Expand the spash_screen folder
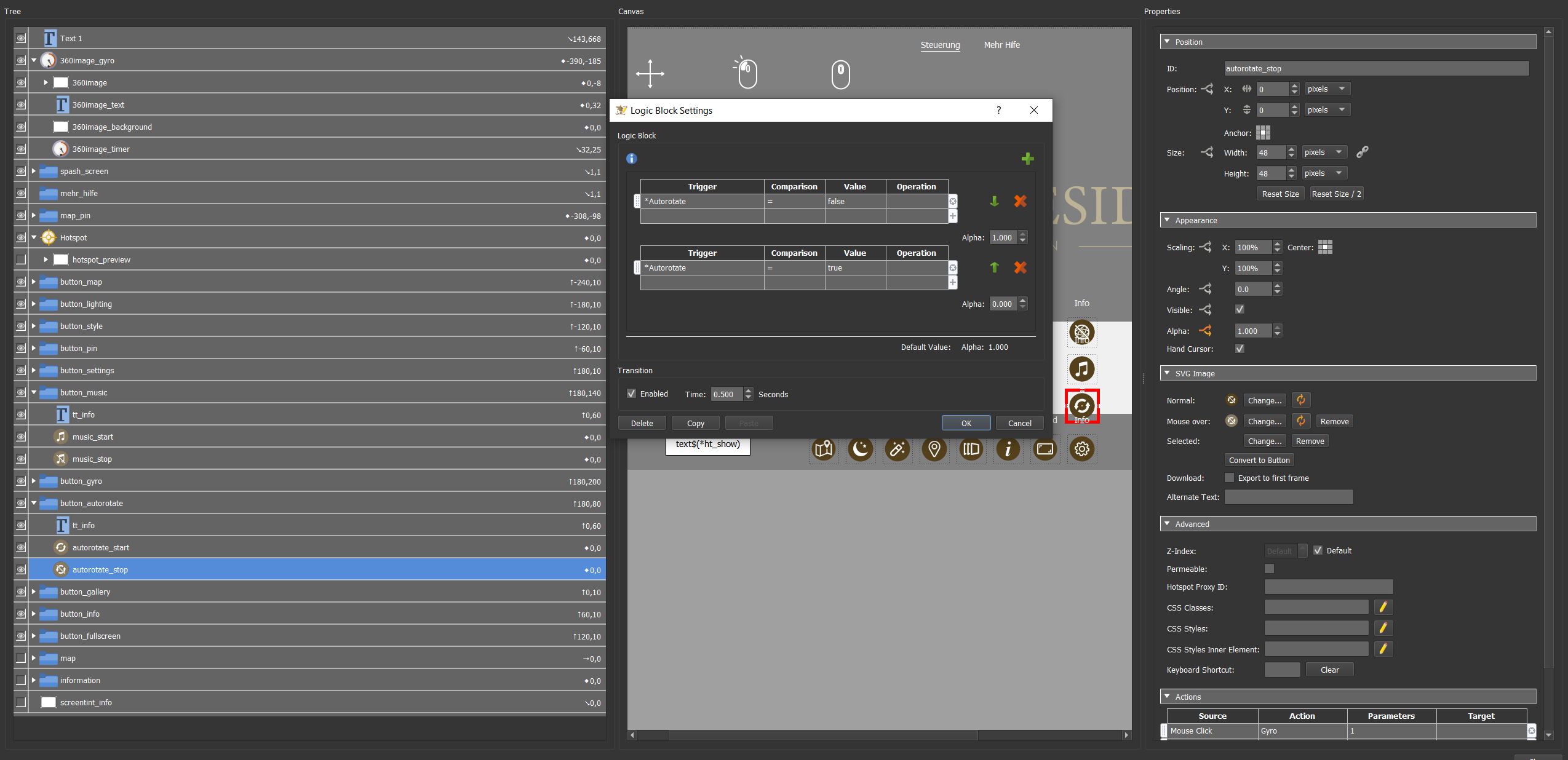 pyautogui.click(x=34, y=171)
